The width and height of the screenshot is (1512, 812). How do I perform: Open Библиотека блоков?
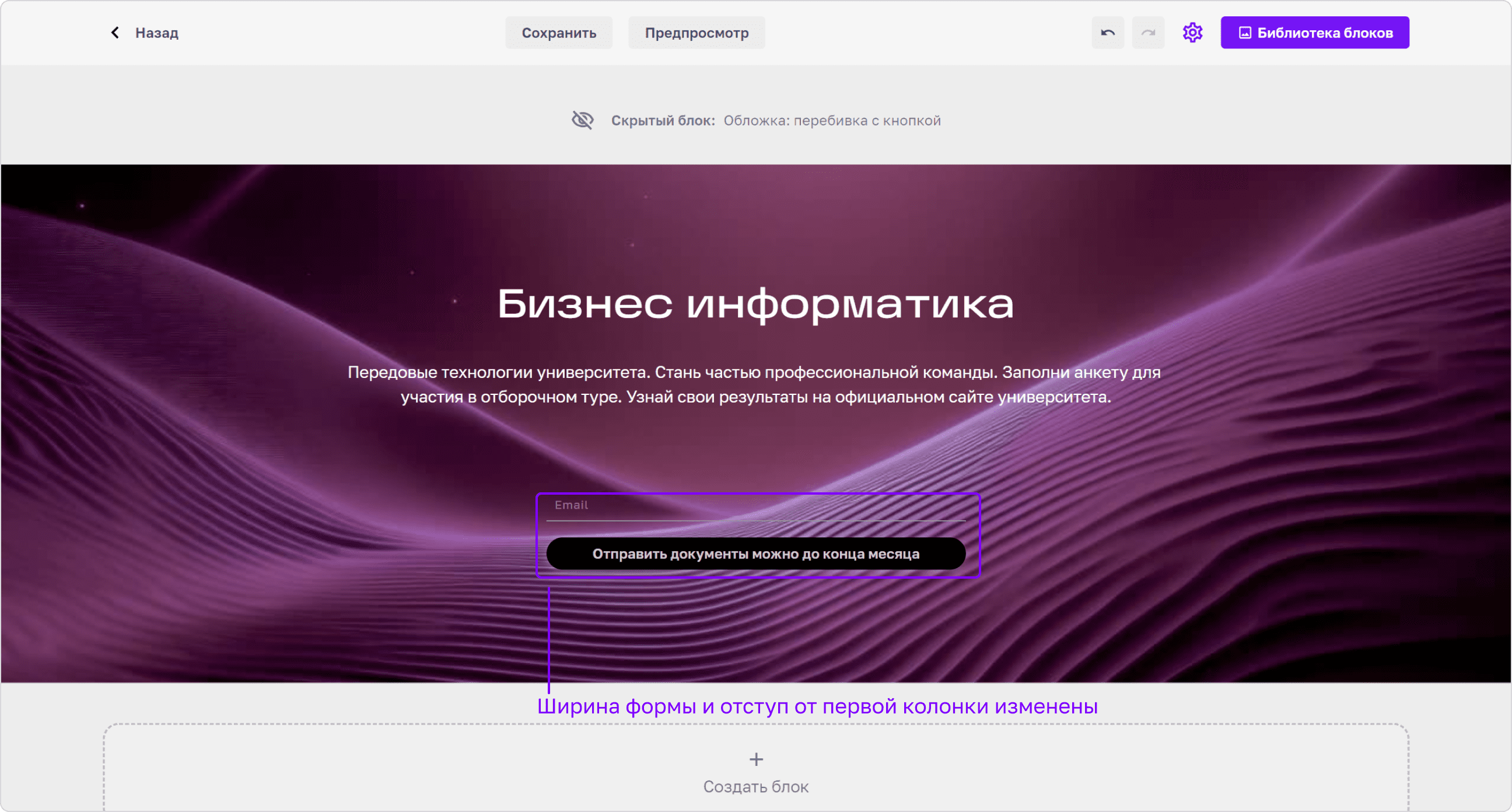tap(1315, 33)
